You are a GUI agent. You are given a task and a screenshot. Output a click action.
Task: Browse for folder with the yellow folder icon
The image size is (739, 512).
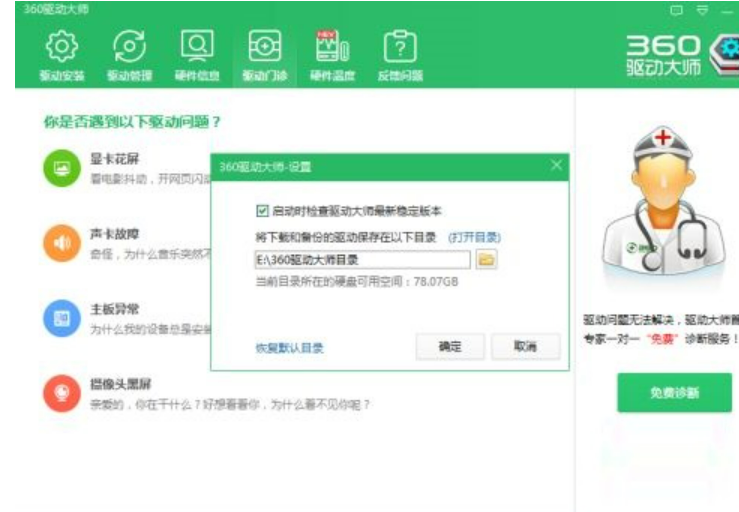pos(486,259)
